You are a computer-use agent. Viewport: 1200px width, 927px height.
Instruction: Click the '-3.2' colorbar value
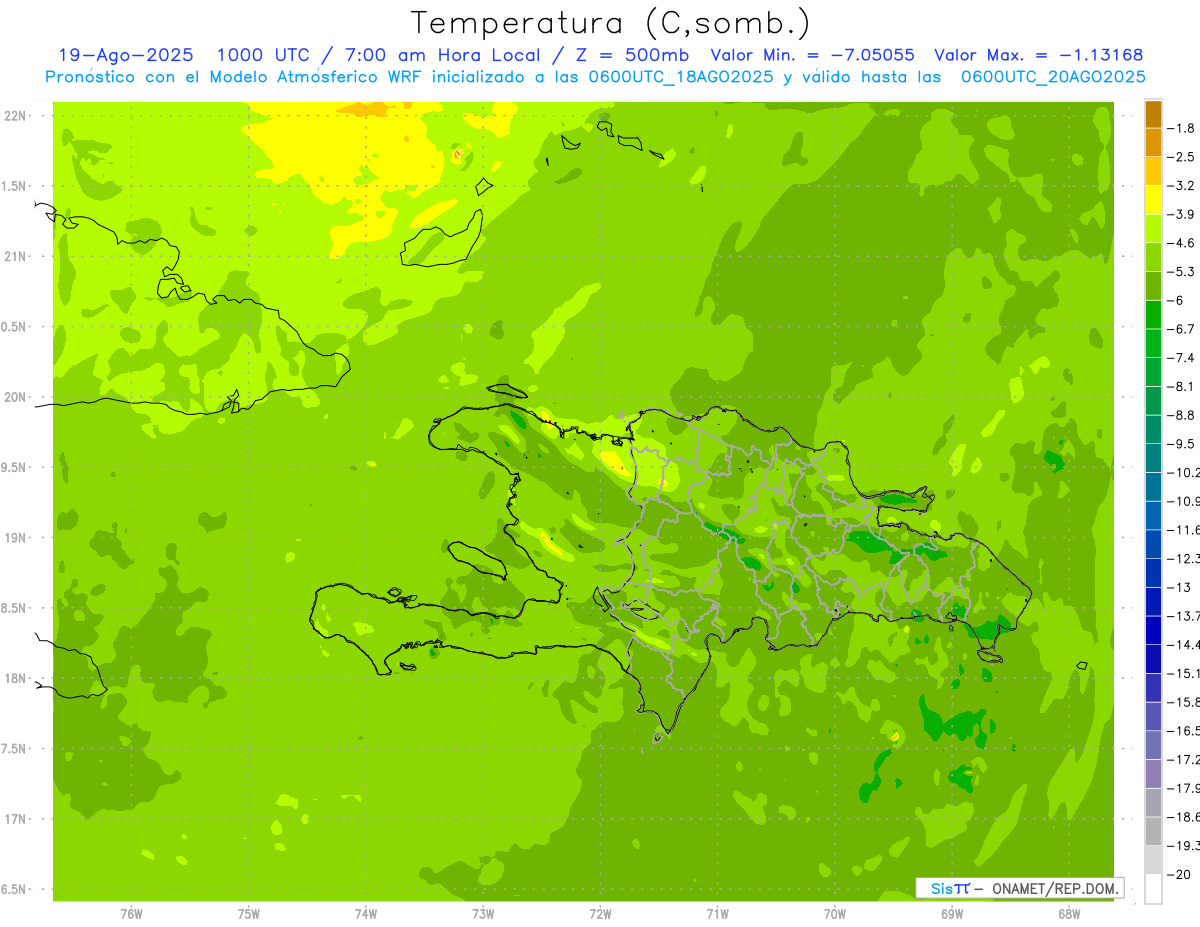(1182, 186)
